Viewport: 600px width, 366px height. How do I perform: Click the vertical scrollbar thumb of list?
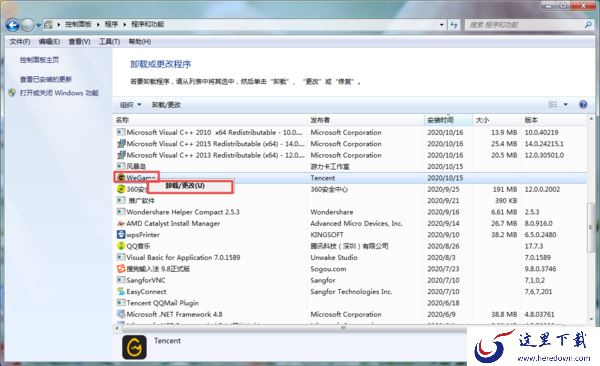pos(591,227)
